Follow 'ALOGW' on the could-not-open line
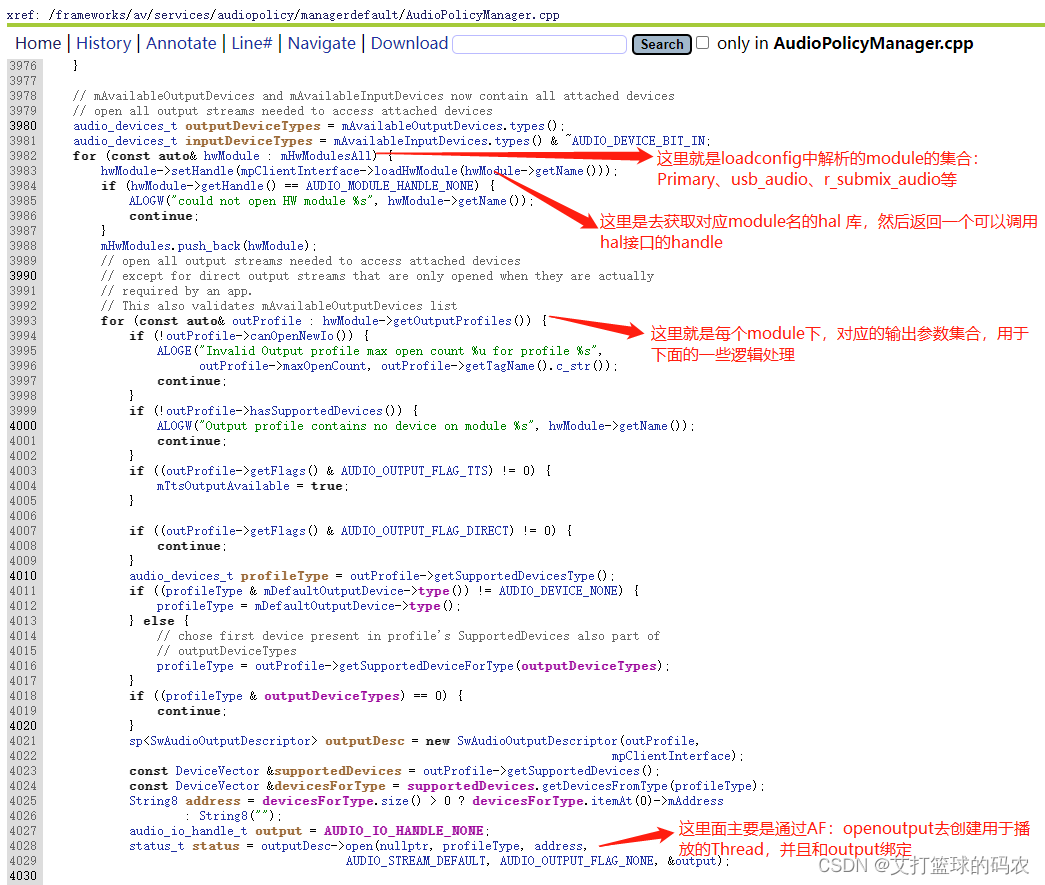Screen dimensions: 1045x885 (x=147, y=201)
